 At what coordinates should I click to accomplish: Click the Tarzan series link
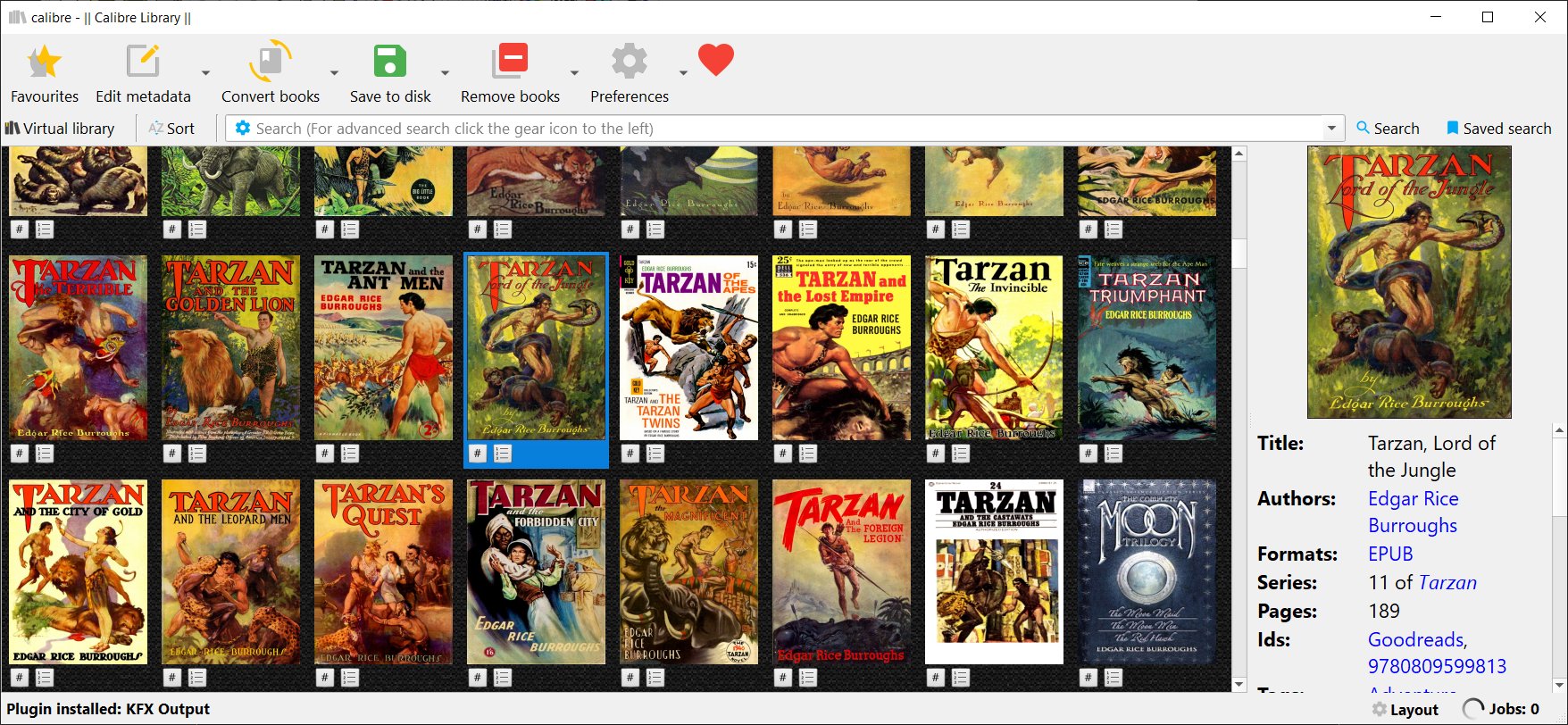pos(1447,582)
